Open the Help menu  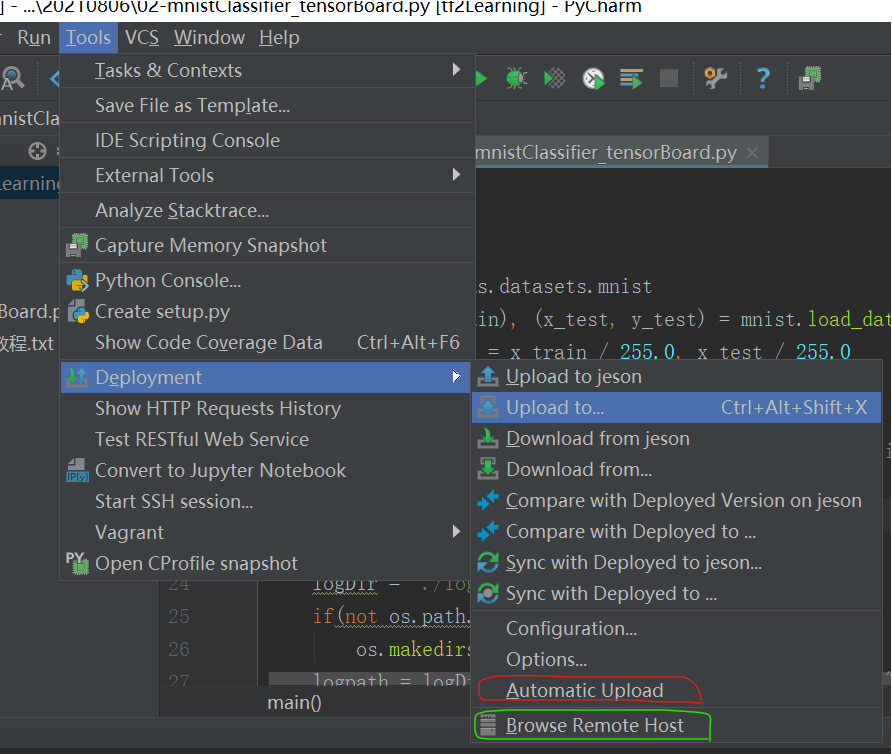point(279,38)
